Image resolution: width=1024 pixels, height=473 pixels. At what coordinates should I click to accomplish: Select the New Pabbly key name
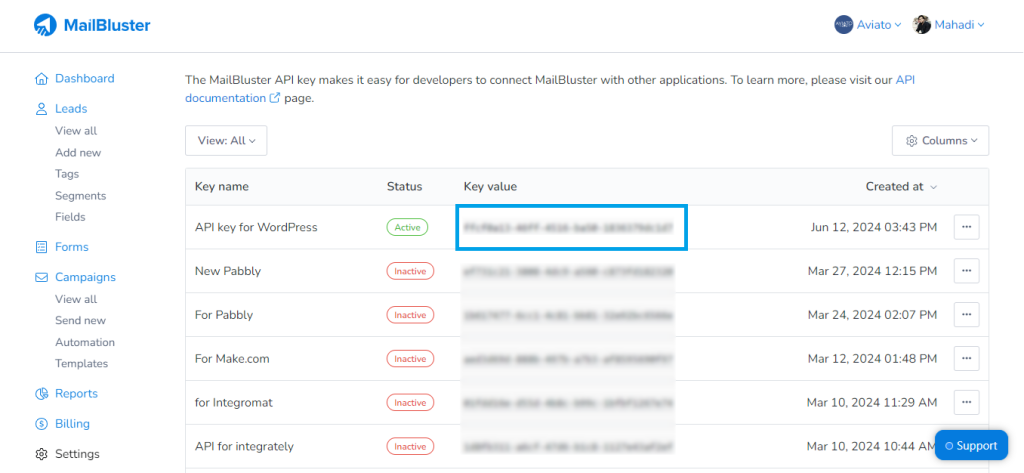coord(227,270)
